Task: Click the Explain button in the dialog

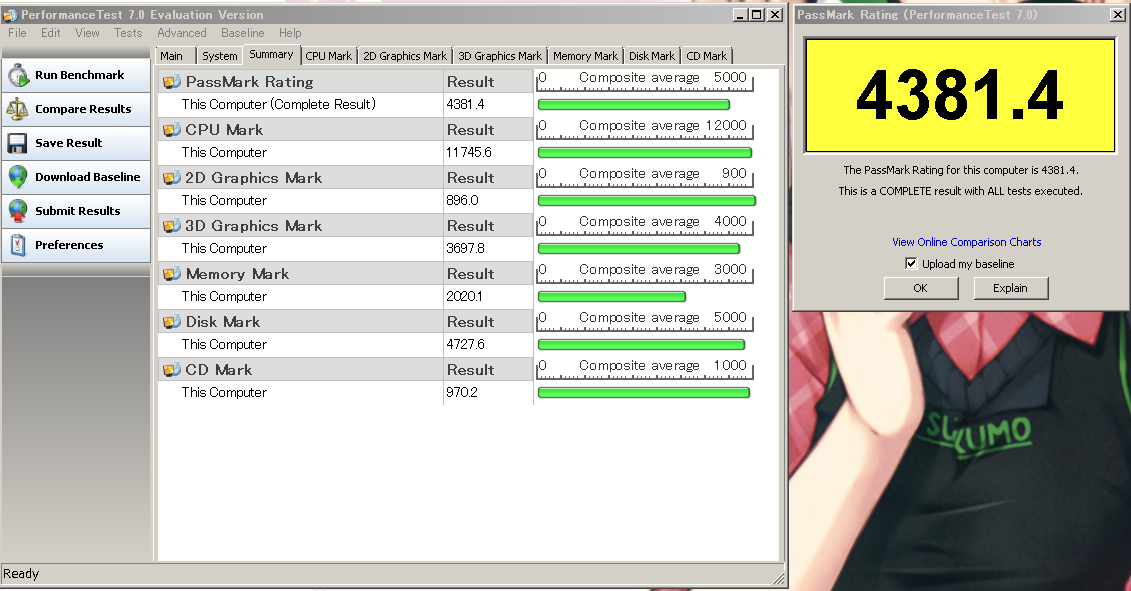Action: pyautogui.click(x=1011, y=288)
